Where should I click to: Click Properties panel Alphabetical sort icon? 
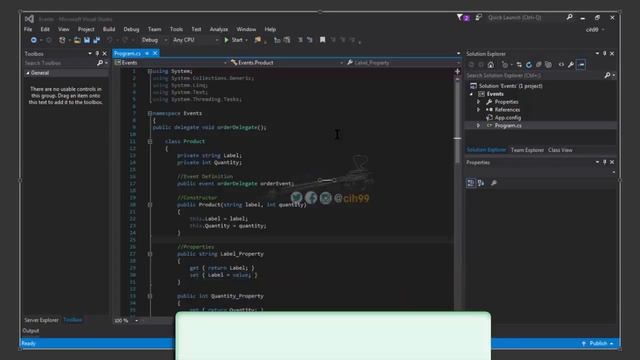481,183
